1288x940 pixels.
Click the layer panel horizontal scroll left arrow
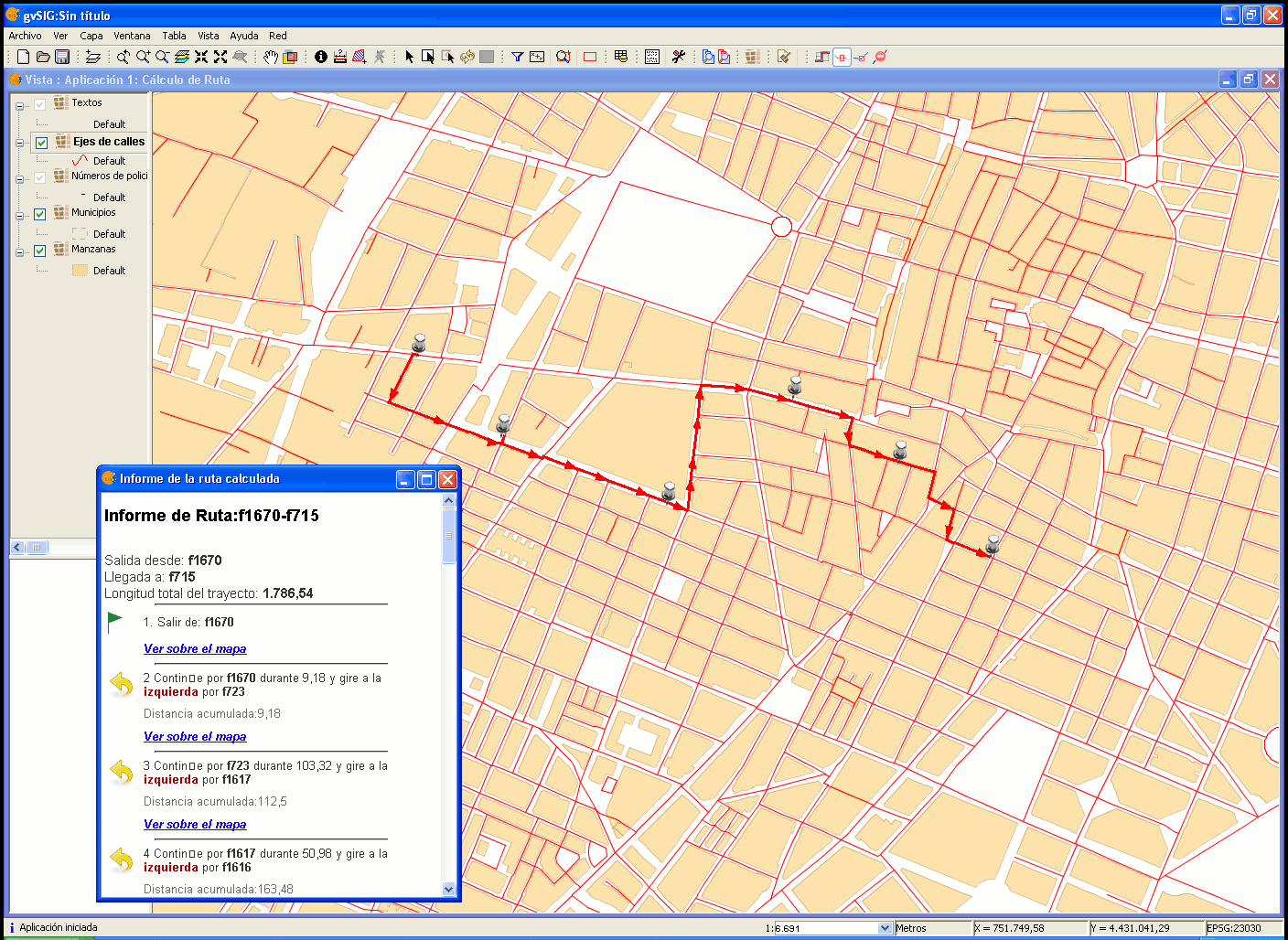click(x=17, y=547)
